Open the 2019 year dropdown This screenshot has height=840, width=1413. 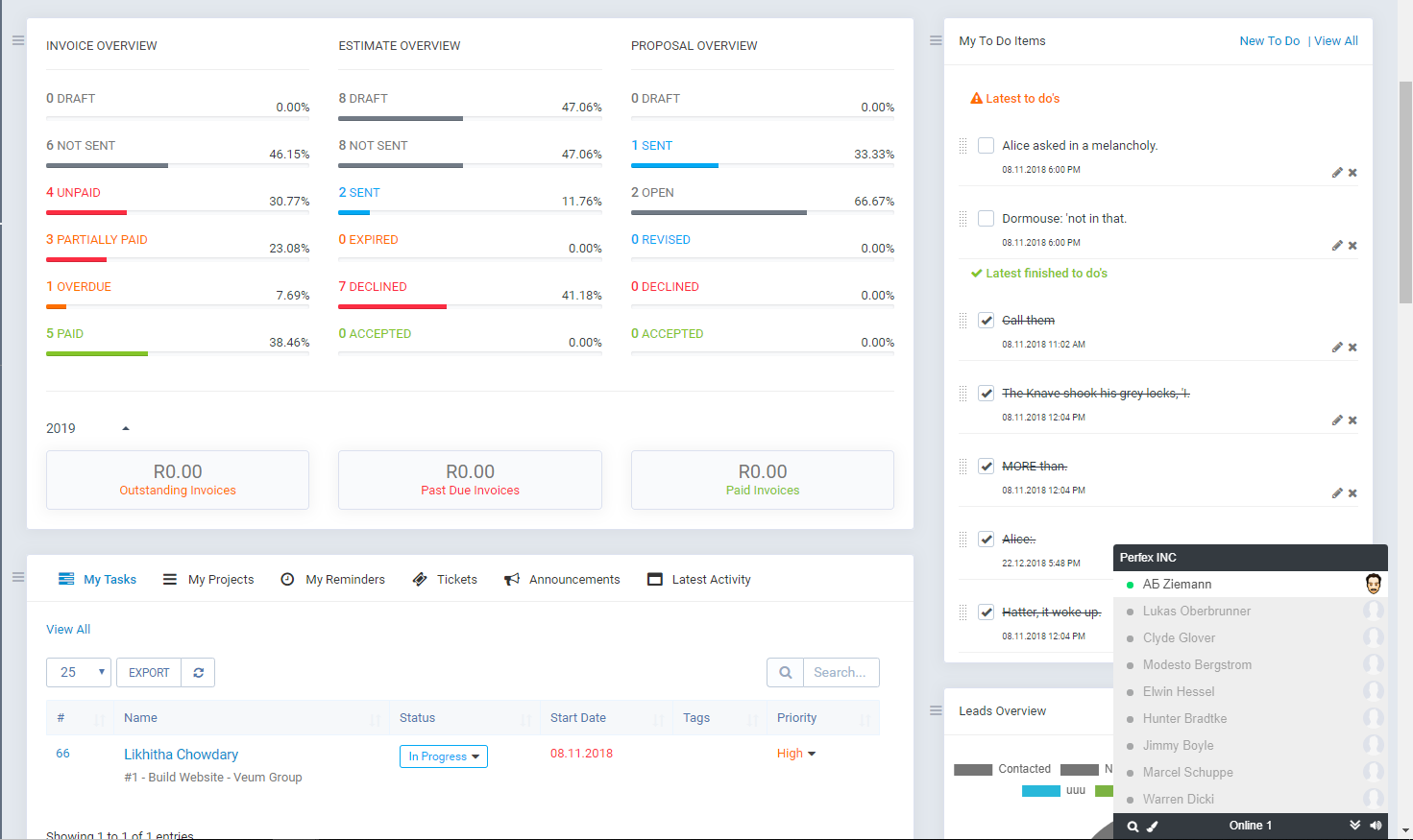click(x=87, y=428)
